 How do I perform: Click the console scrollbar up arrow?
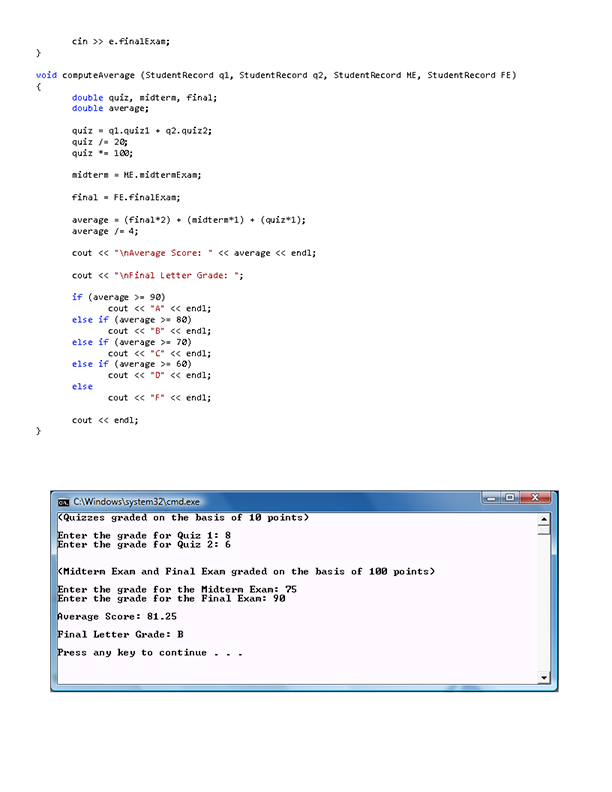(x=544, y=519)
